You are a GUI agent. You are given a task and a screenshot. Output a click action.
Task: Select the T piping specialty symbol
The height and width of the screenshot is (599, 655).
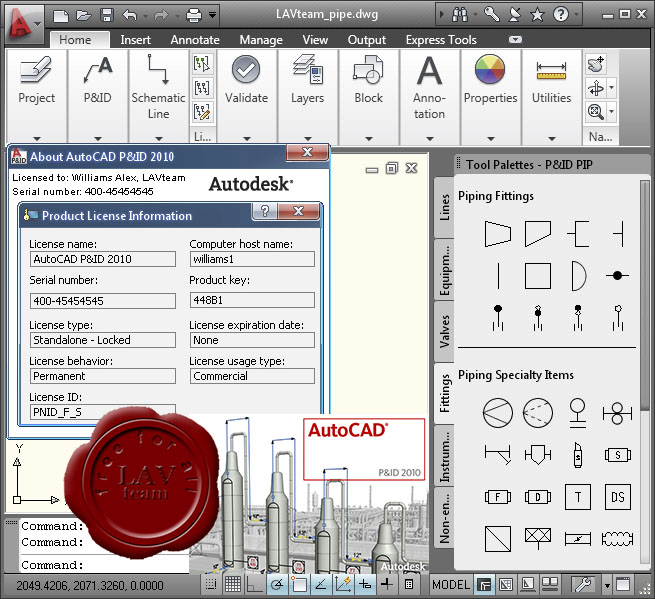(x=578, y=497)
